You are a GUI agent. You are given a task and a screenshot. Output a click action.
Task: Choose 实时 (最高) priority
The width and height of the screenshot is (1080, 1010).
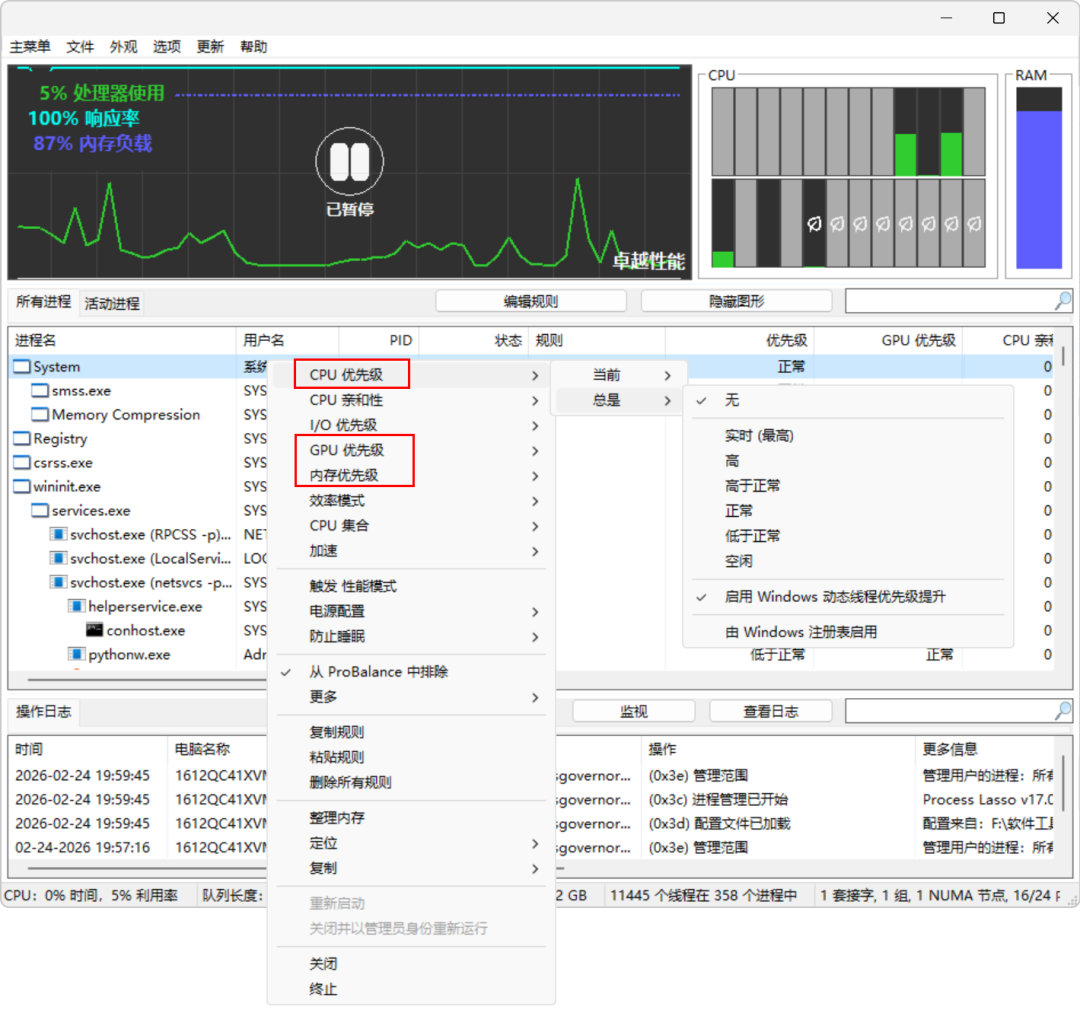click(x=848, y=435)
